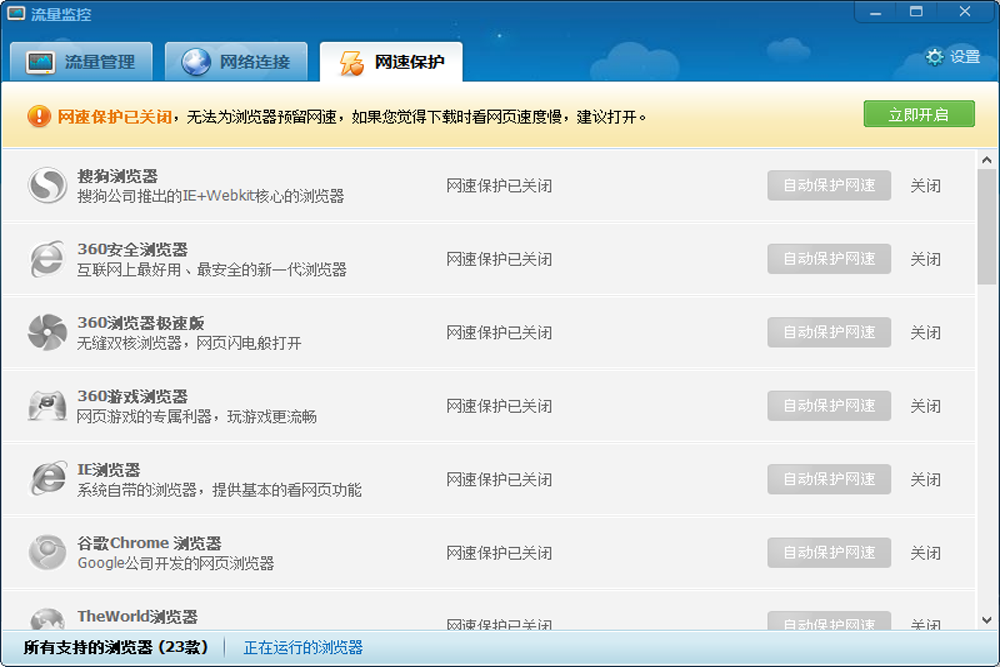The image size is (1000, 667).
Task: Open the 正在运行的浏览器 view
Action: [x=303, y=648]
